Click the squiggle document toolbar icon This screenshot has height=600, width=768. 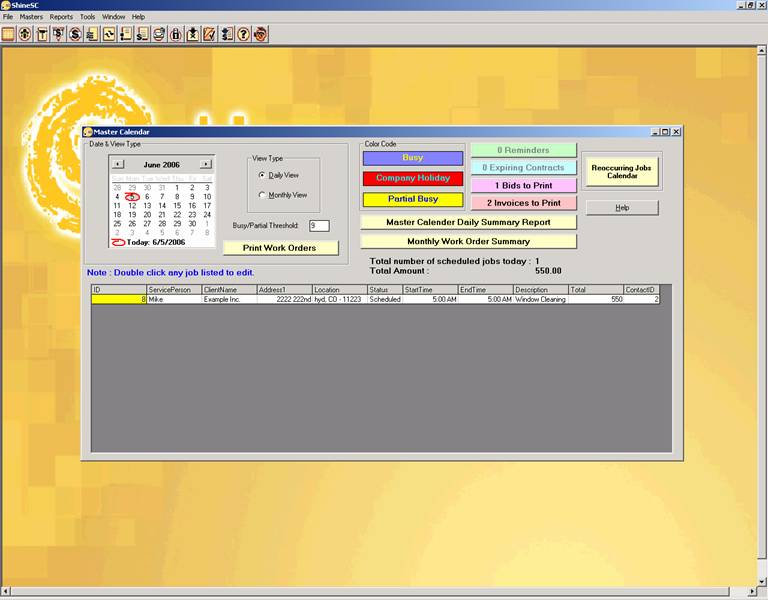click(x=109, y=34)
